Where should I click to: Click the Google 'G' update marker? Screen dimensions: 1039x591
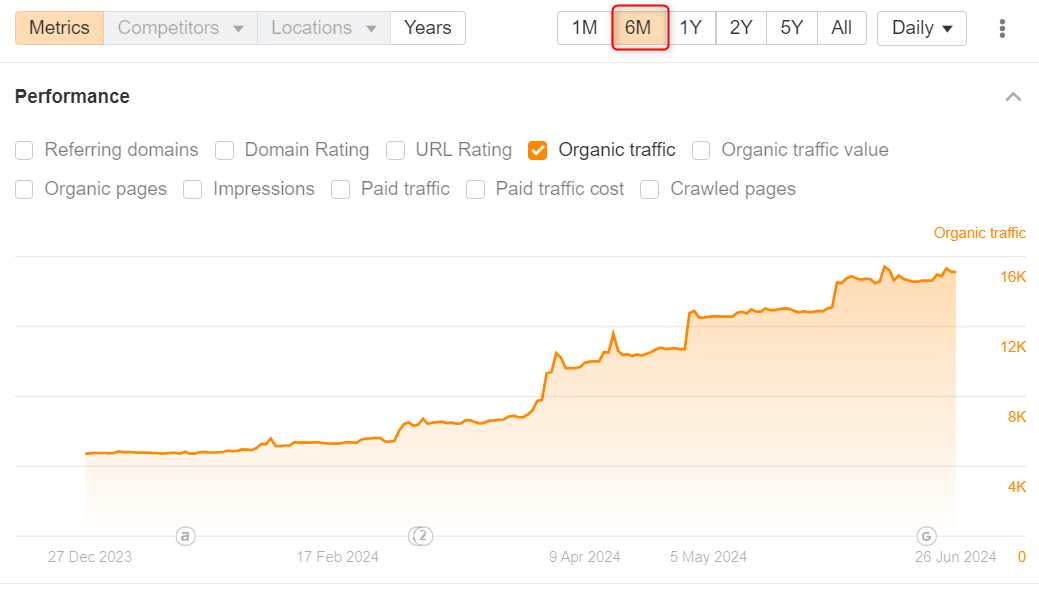click(x=926, y=536)
